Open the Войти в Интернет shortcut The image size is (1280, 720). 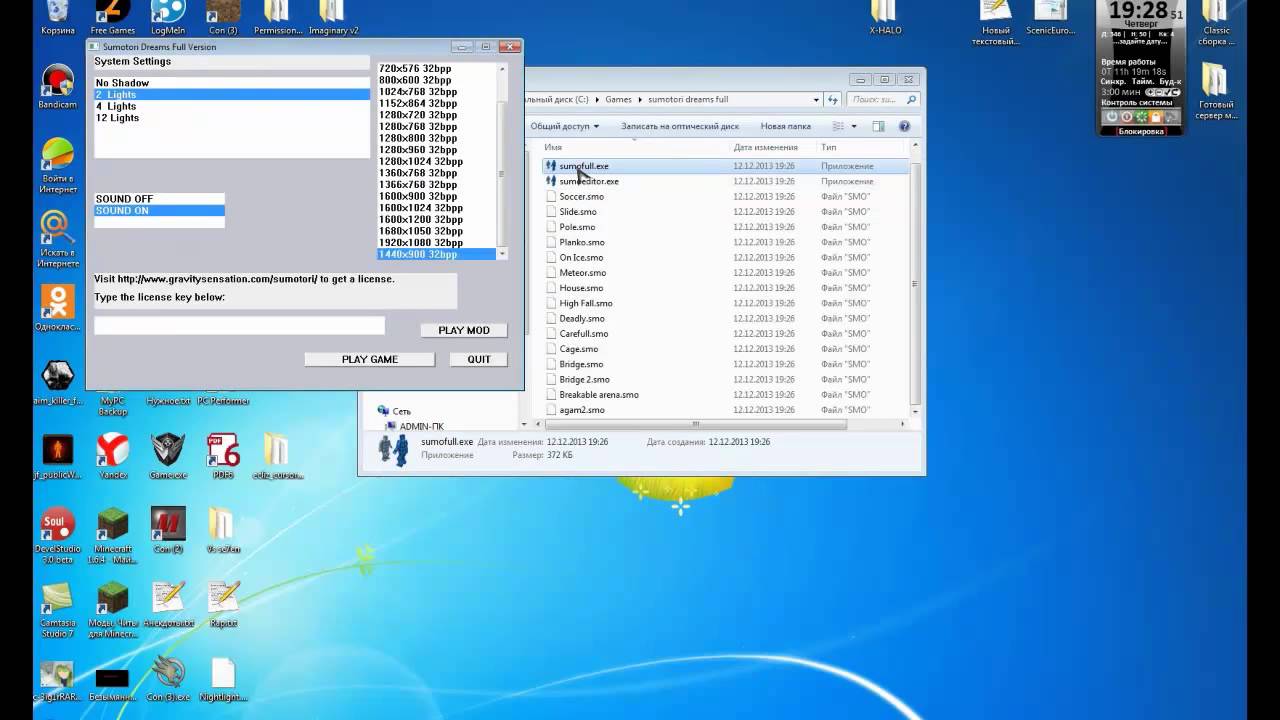click(57, 165)
